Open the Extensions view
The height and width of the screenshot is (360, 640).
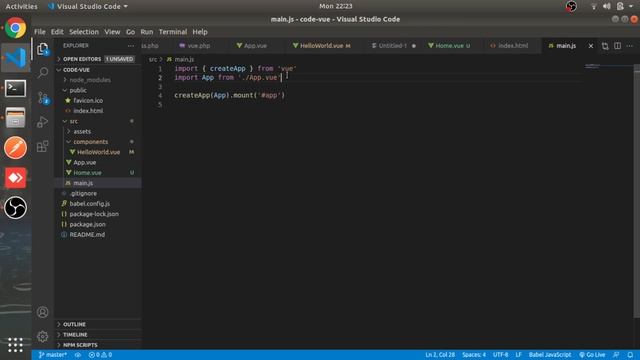(x=42, y=146)
